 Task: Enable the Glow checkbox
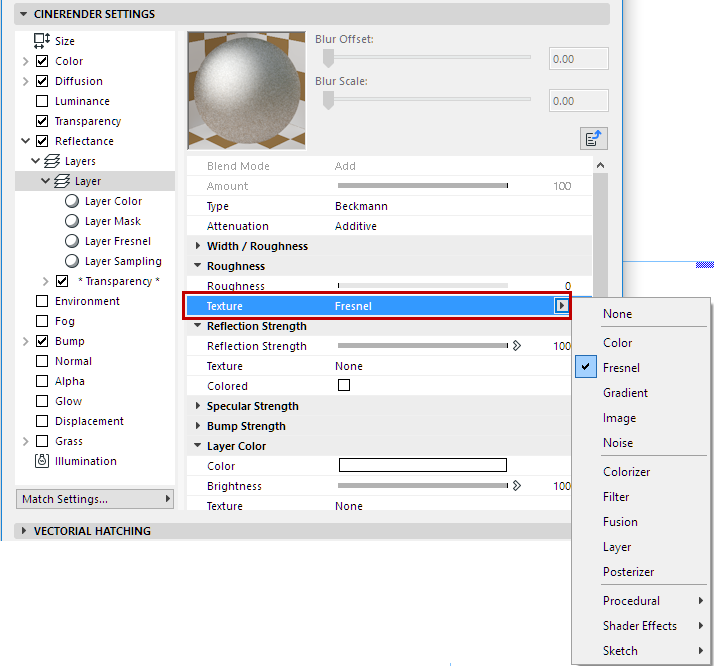pos(42,401)
